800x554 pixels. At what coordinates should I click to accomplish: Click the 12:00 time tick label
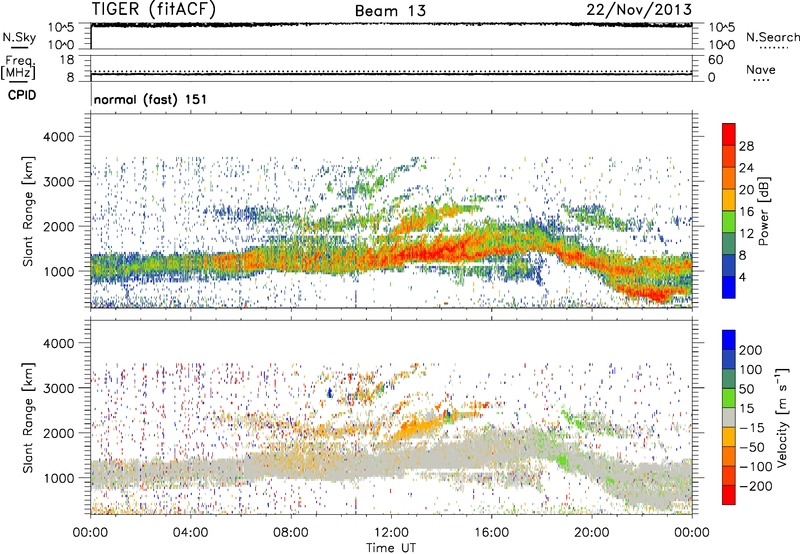coord(391,533)
